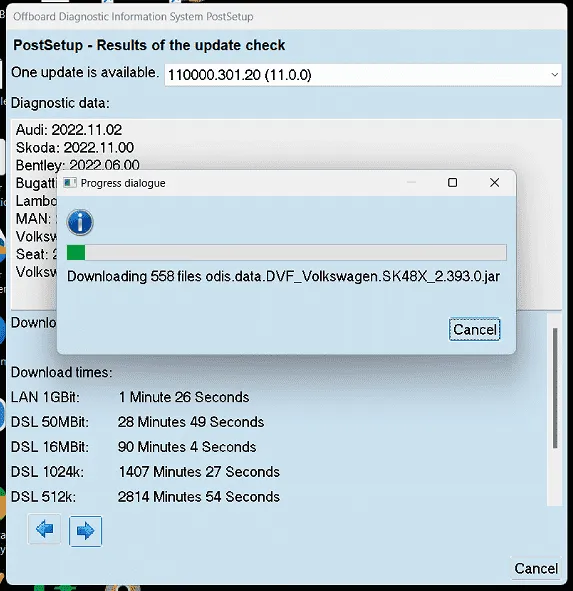The image size is (573, 591).
Task: Click the green download progress bar
Action: [286, 253]
